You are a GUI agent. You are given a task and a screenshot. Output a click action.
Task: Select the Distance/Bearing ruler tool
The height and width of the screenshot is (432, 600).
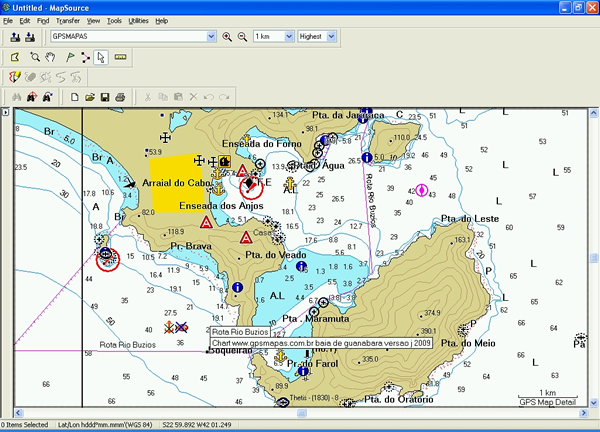coord(120,57)
